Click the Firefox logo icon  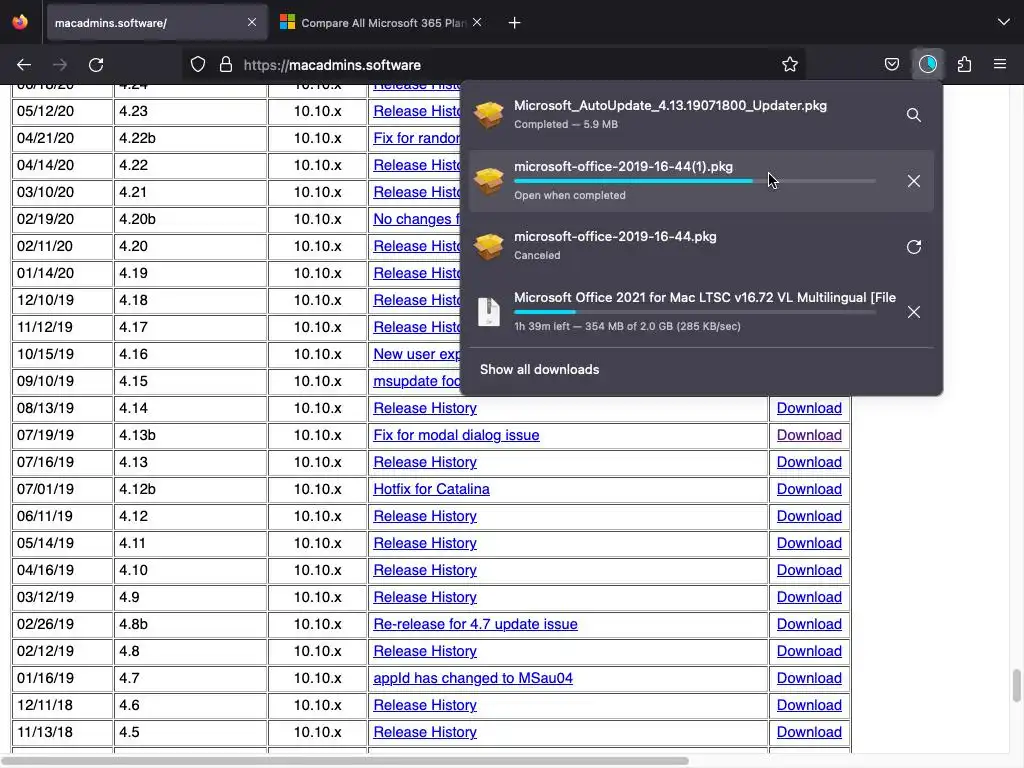[x=20, y=22]
